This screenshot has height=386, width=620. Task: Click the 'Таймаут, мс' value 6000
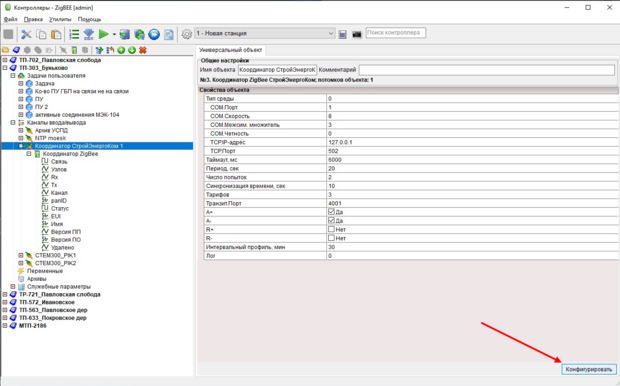pos(473,160)
